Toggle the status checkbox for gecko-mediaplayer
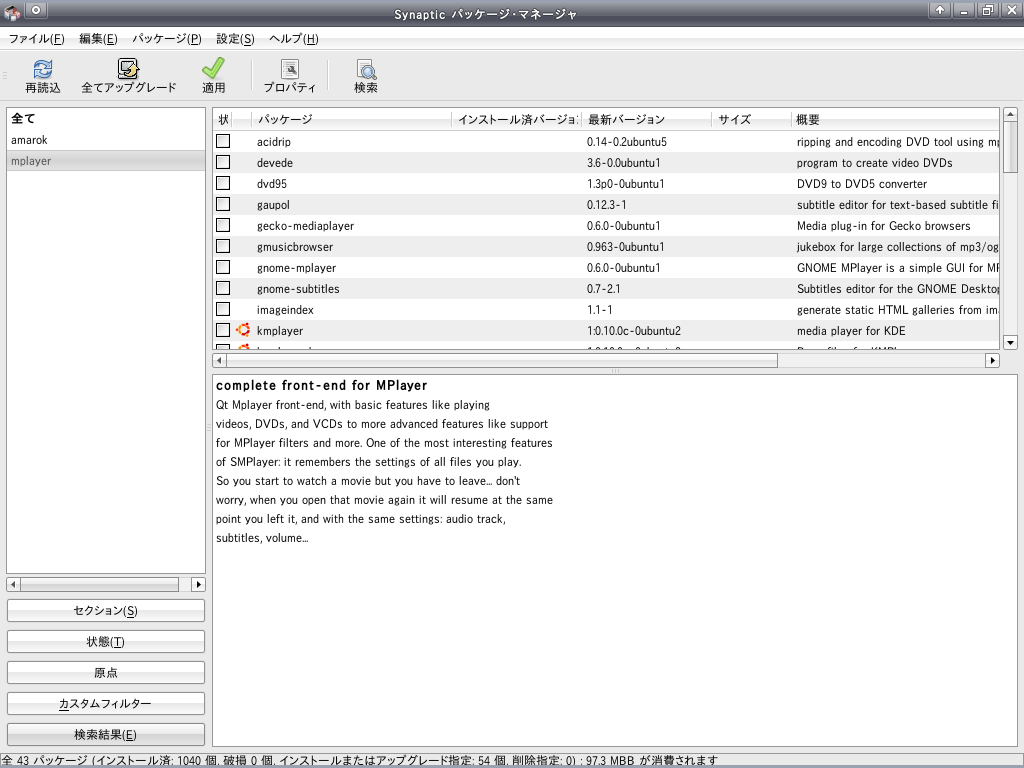 click(x=223, y=225)
